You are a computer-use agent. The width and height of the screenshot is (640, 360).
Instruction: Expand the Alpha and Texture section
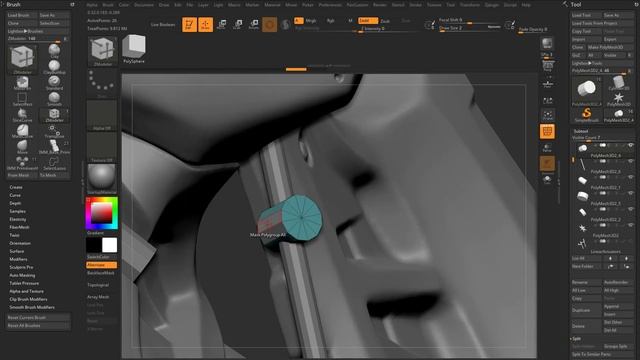coord(27,291)
